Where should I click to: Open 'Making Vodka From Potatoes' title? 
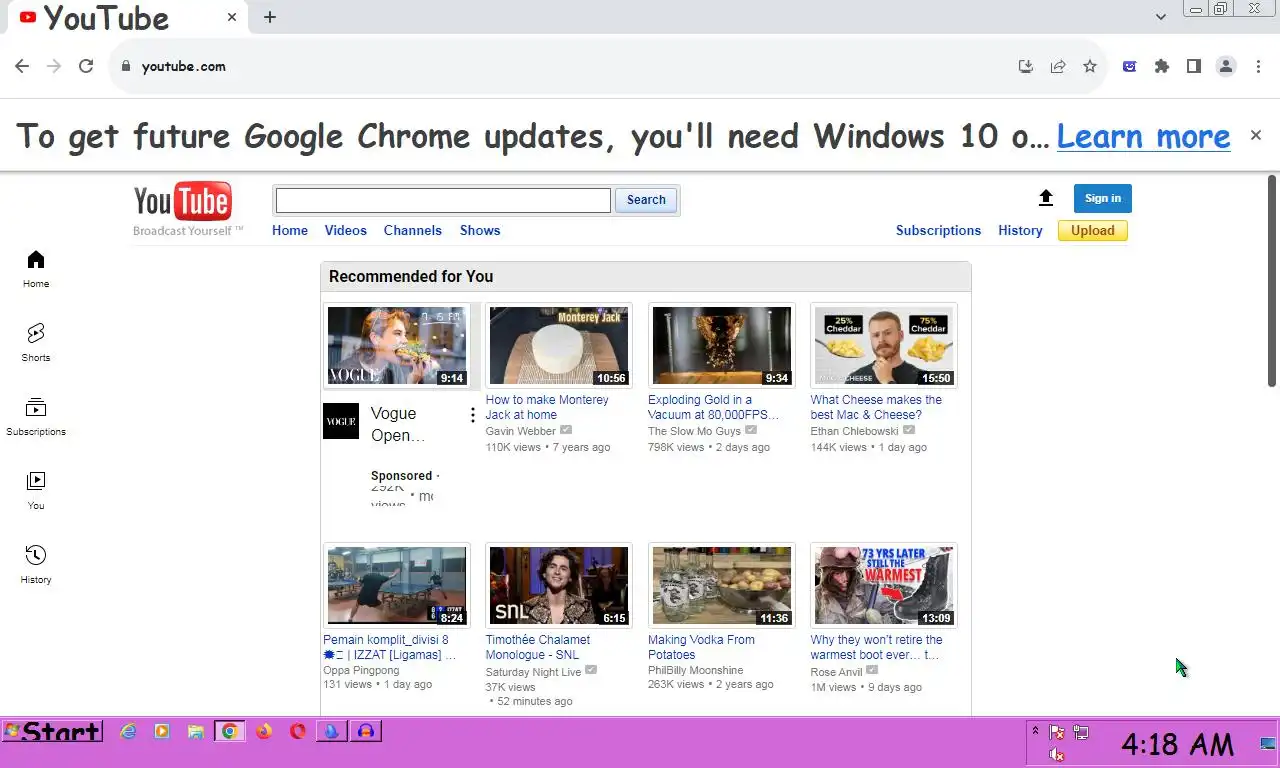pyautogui.click(x=701, y=647)
